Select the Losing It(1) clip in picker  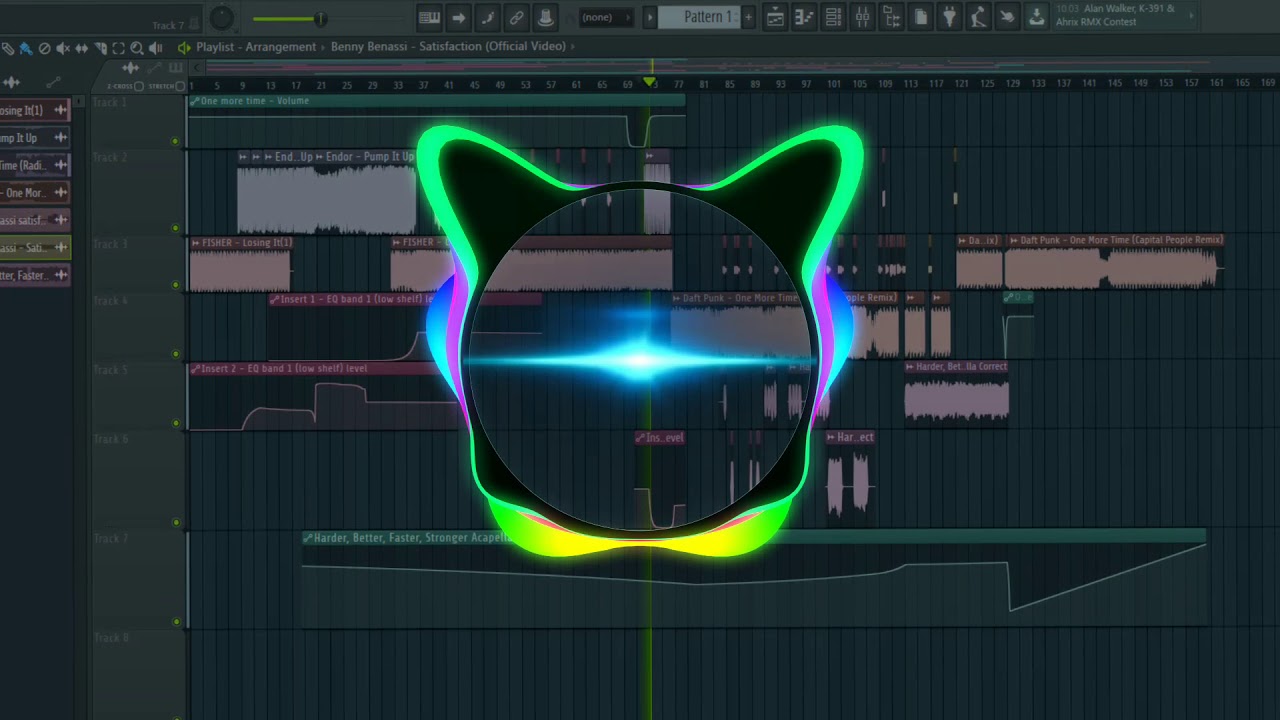click(33, 110)
